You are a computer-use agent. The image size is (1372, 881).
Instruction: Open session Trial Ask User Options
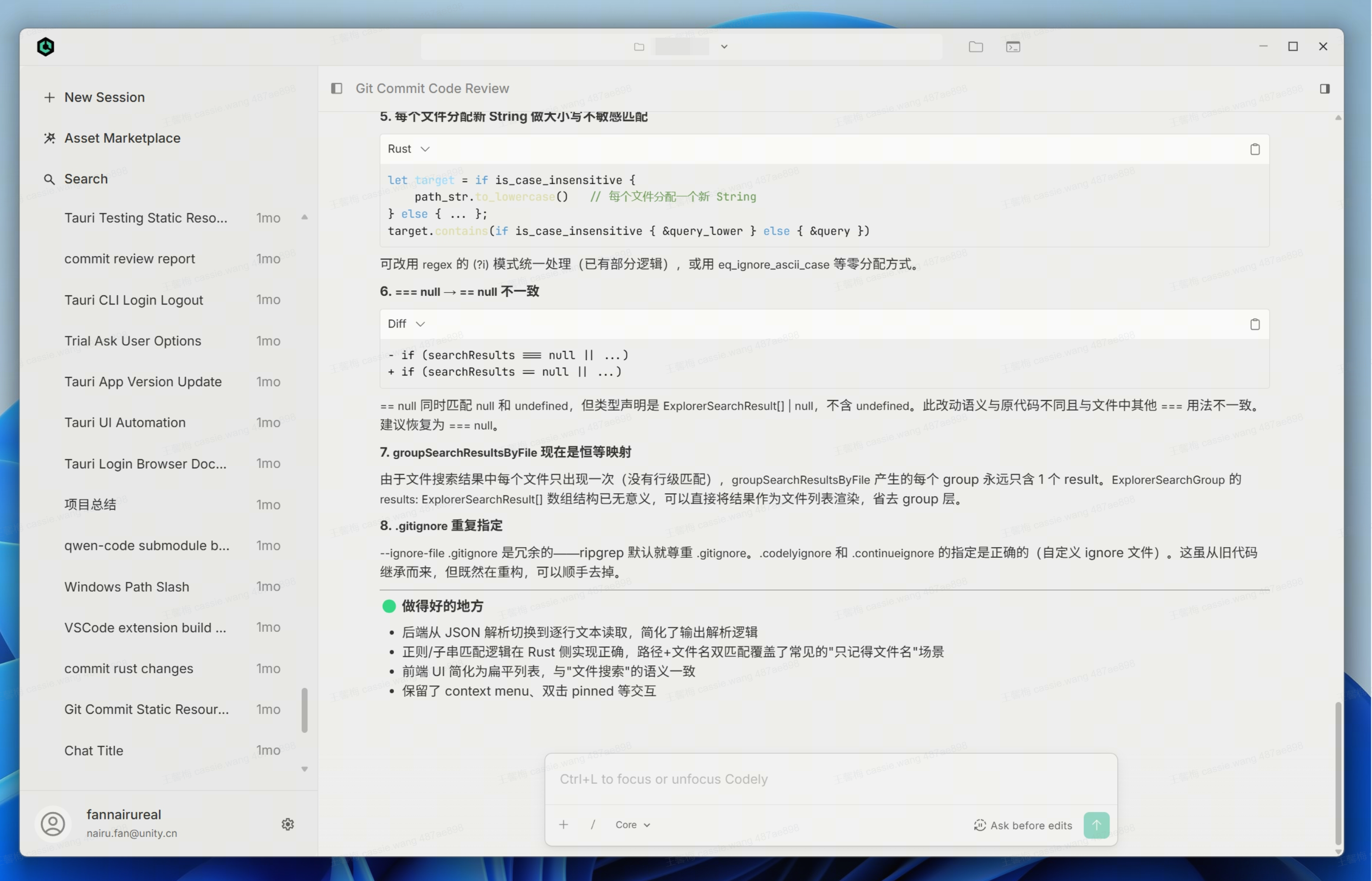[172, 340]
